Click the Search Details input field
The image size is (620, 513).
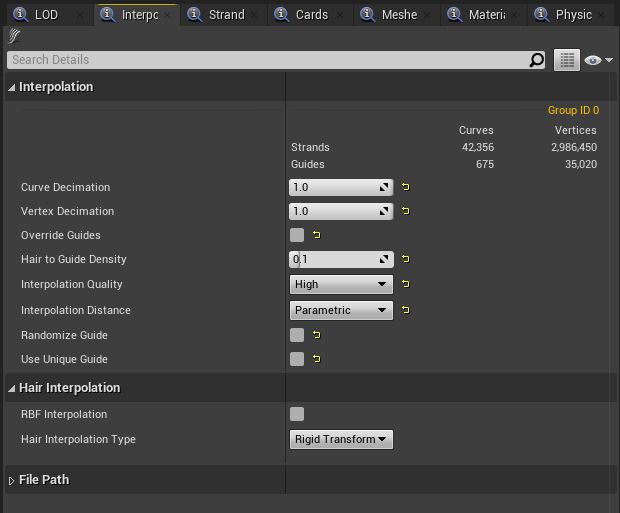(268, 60)
